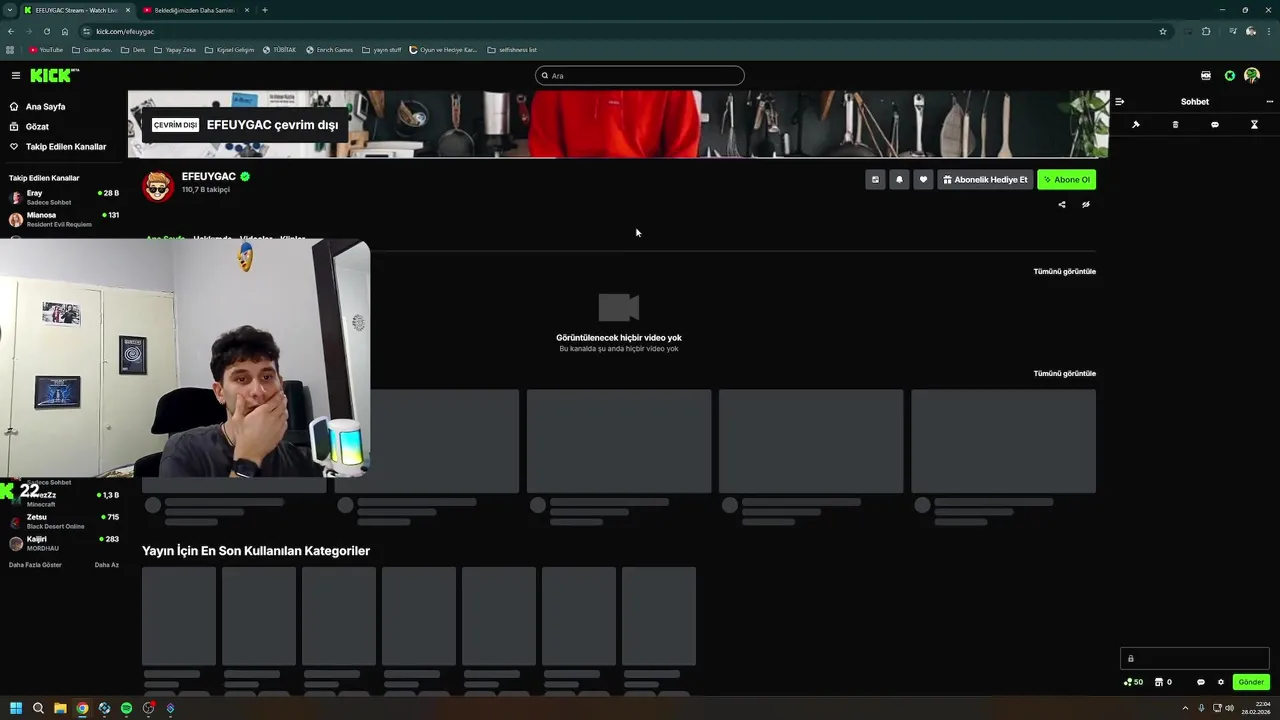Open Gözat in sidebar

point(30,127)
